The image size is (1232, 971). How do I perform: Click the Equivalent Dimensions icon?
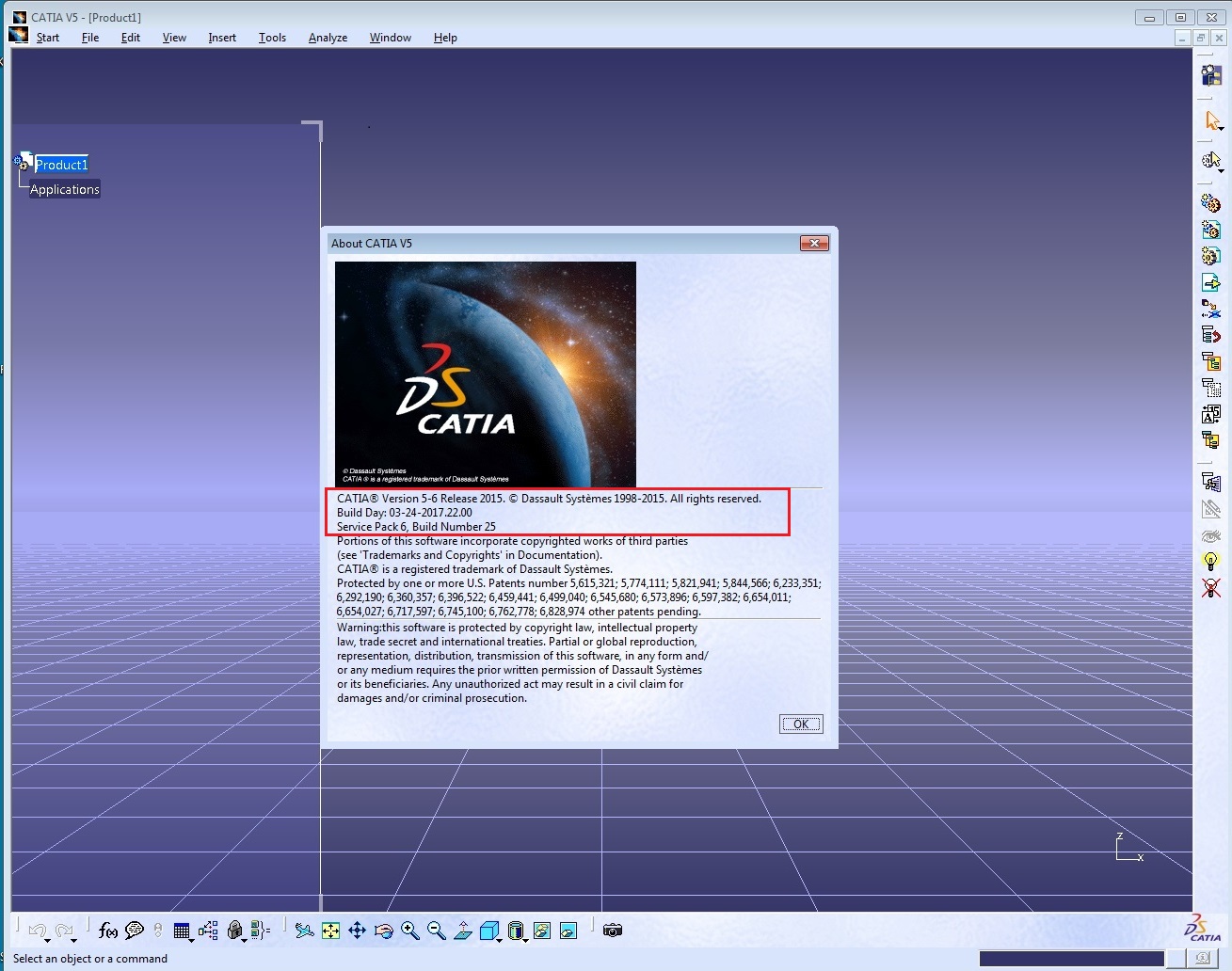261,931
